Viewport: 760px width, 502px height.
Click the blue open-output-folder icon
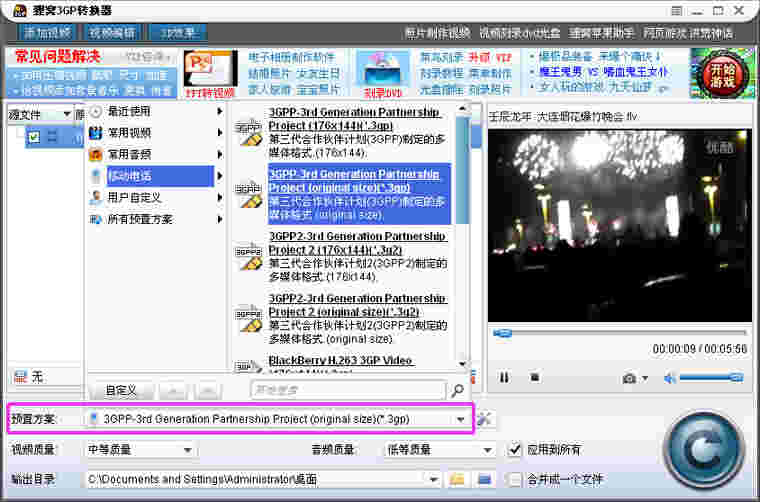tap(484, 480)
